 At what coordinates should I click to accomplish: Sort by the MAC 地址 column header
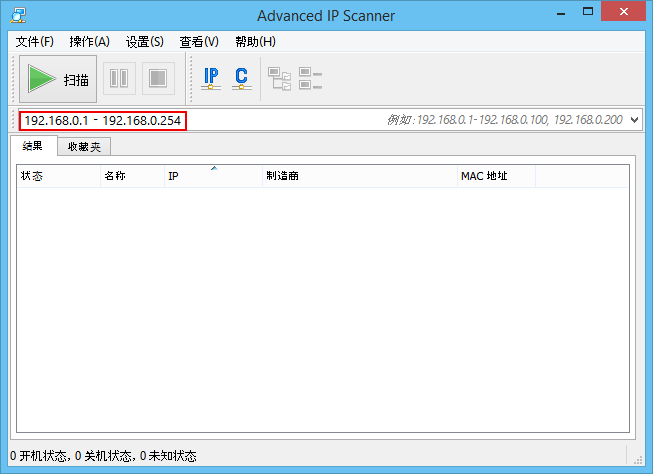pos(495,176)
